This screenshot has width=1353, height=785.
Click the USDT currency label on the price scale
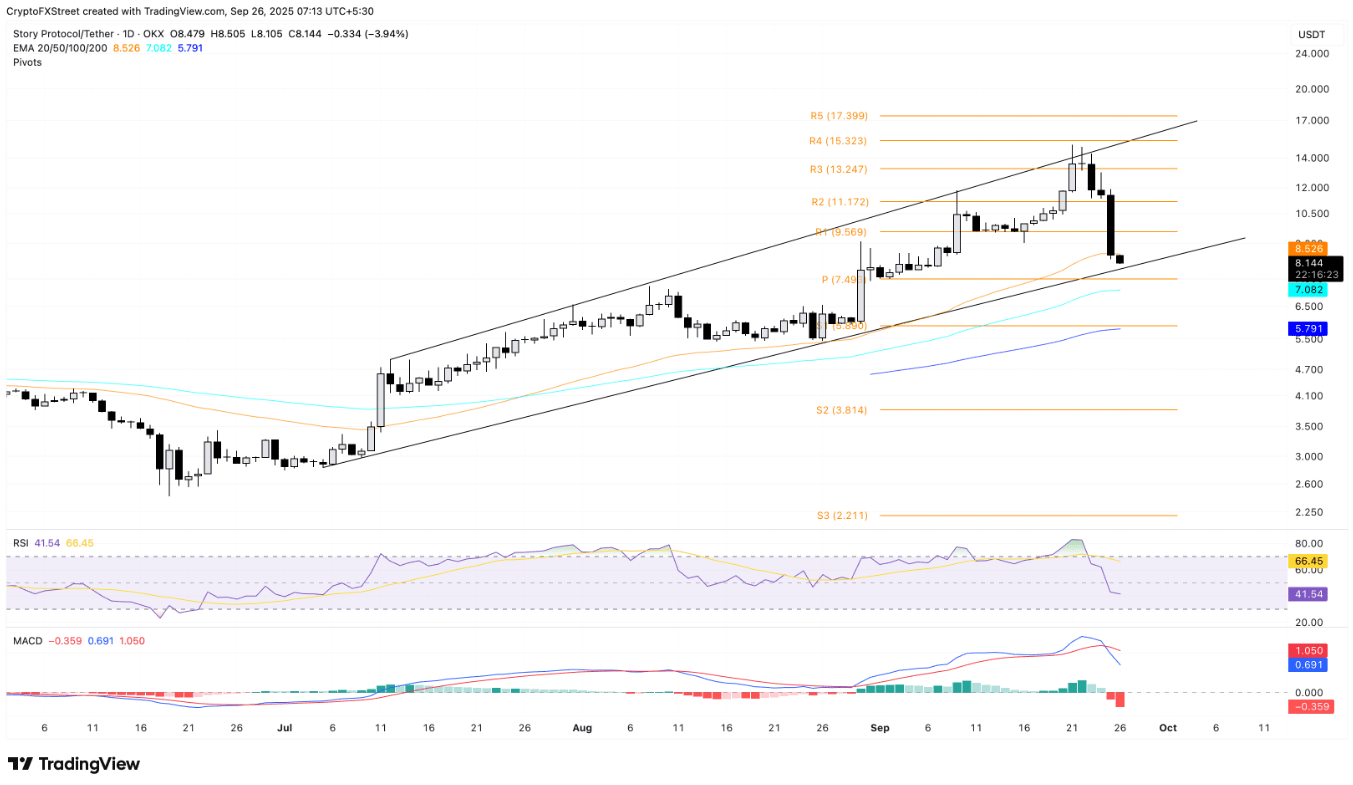point(1312,33)
